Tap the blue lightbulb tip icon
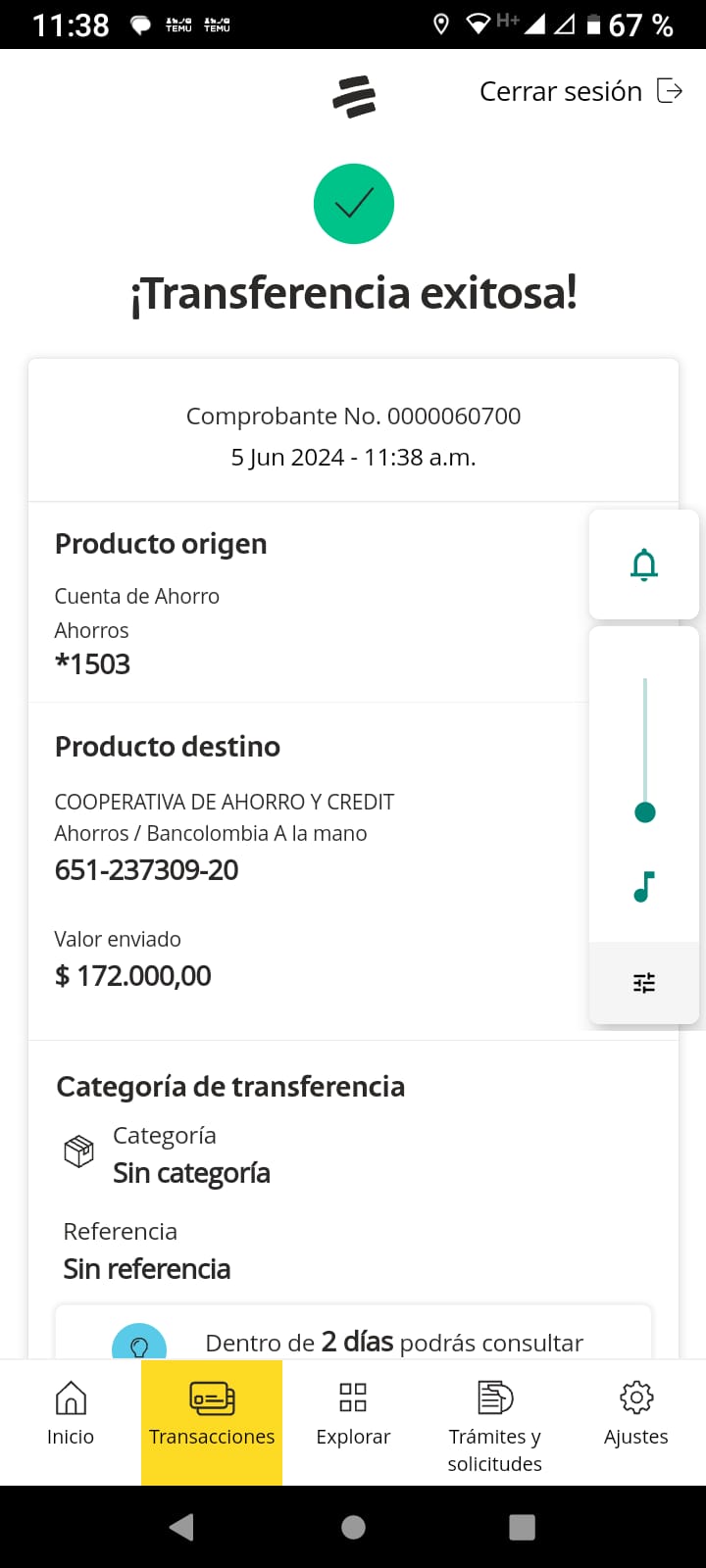The height and width of the screenshot is (1568, 706). 139,1345
